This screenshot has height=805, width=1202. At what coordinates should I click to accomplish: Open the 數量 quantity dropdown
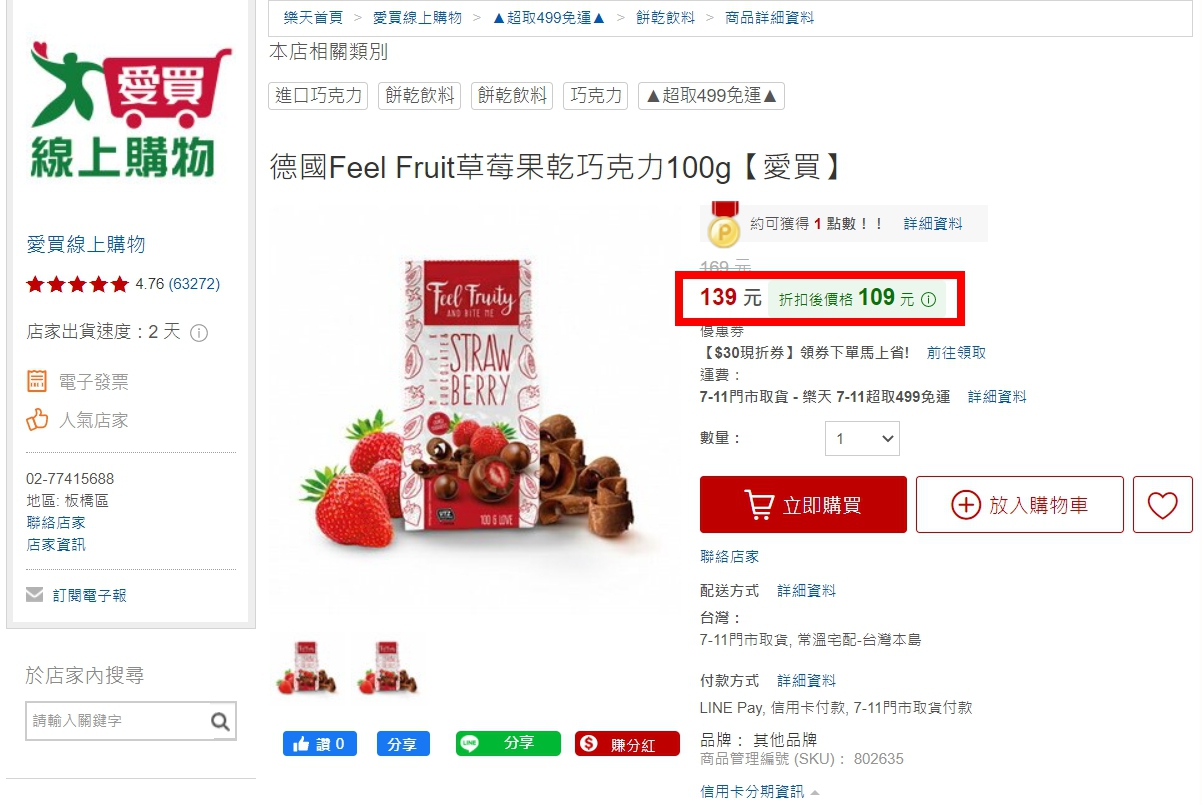862,439
